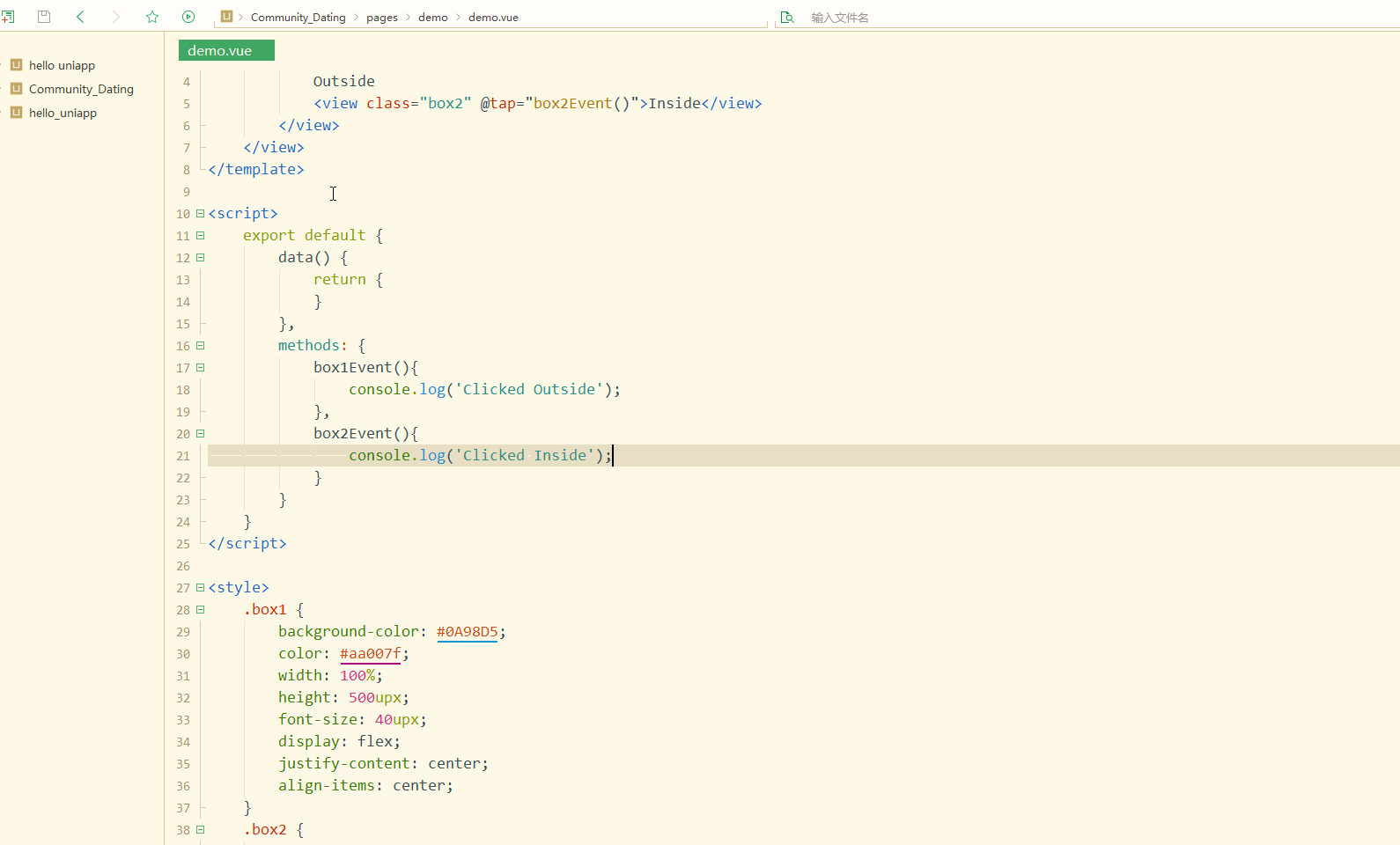Viewport: 1400px width, 845px height.
Task: Open the hello_uniapp project
Action: (x=63, y=113)
